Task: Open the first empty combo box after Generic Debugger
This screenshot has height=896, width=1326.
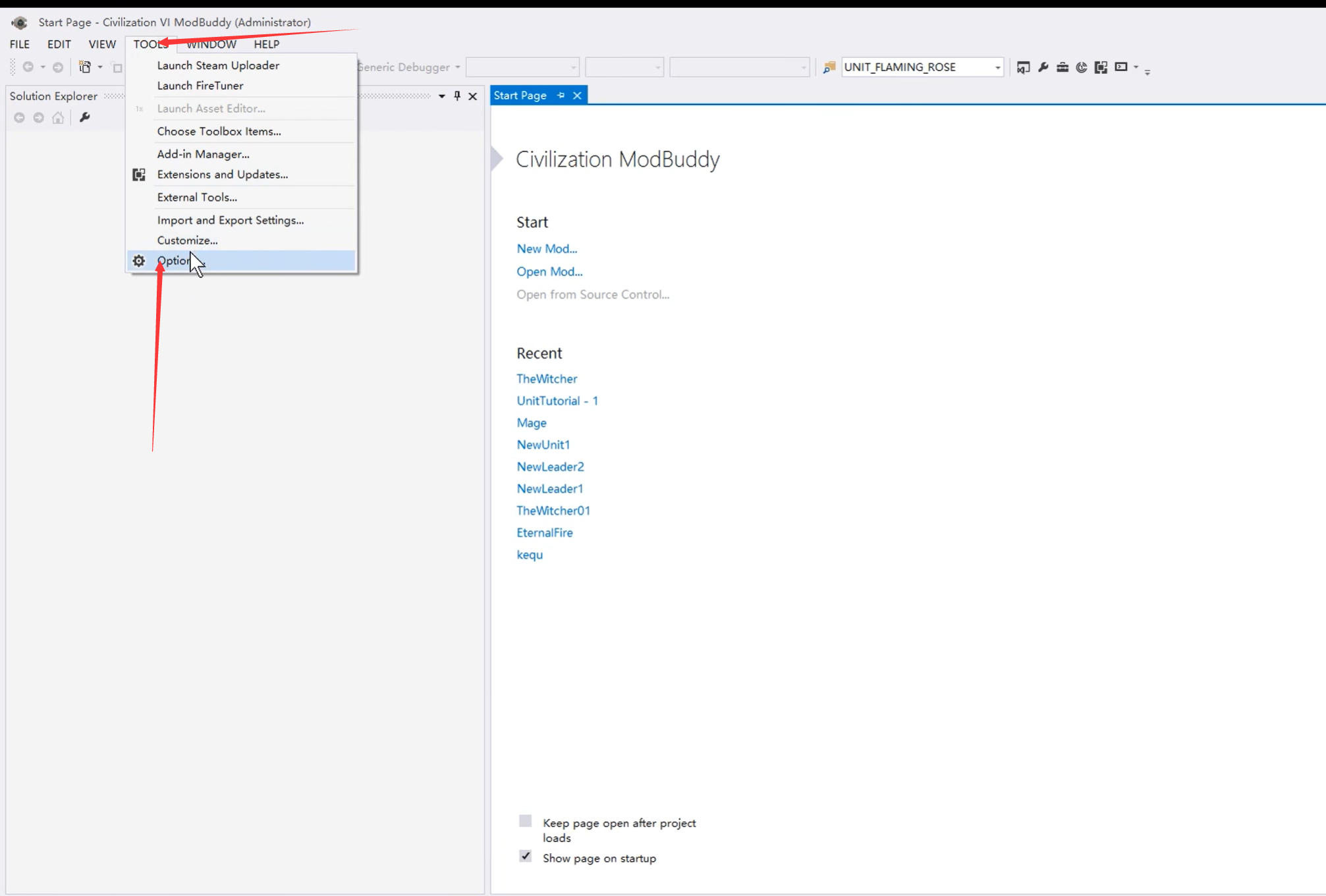Action: click(522, 67)
